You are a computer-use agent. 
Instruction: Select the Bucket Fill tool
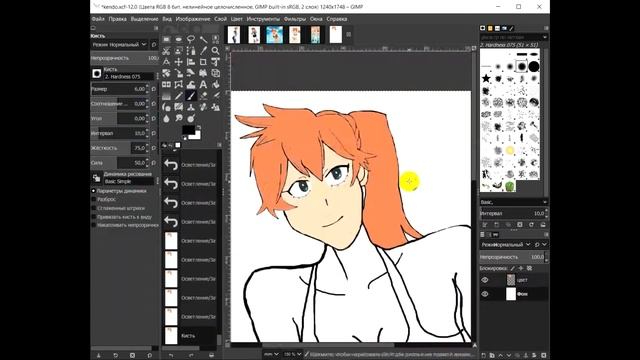[215, 84]
